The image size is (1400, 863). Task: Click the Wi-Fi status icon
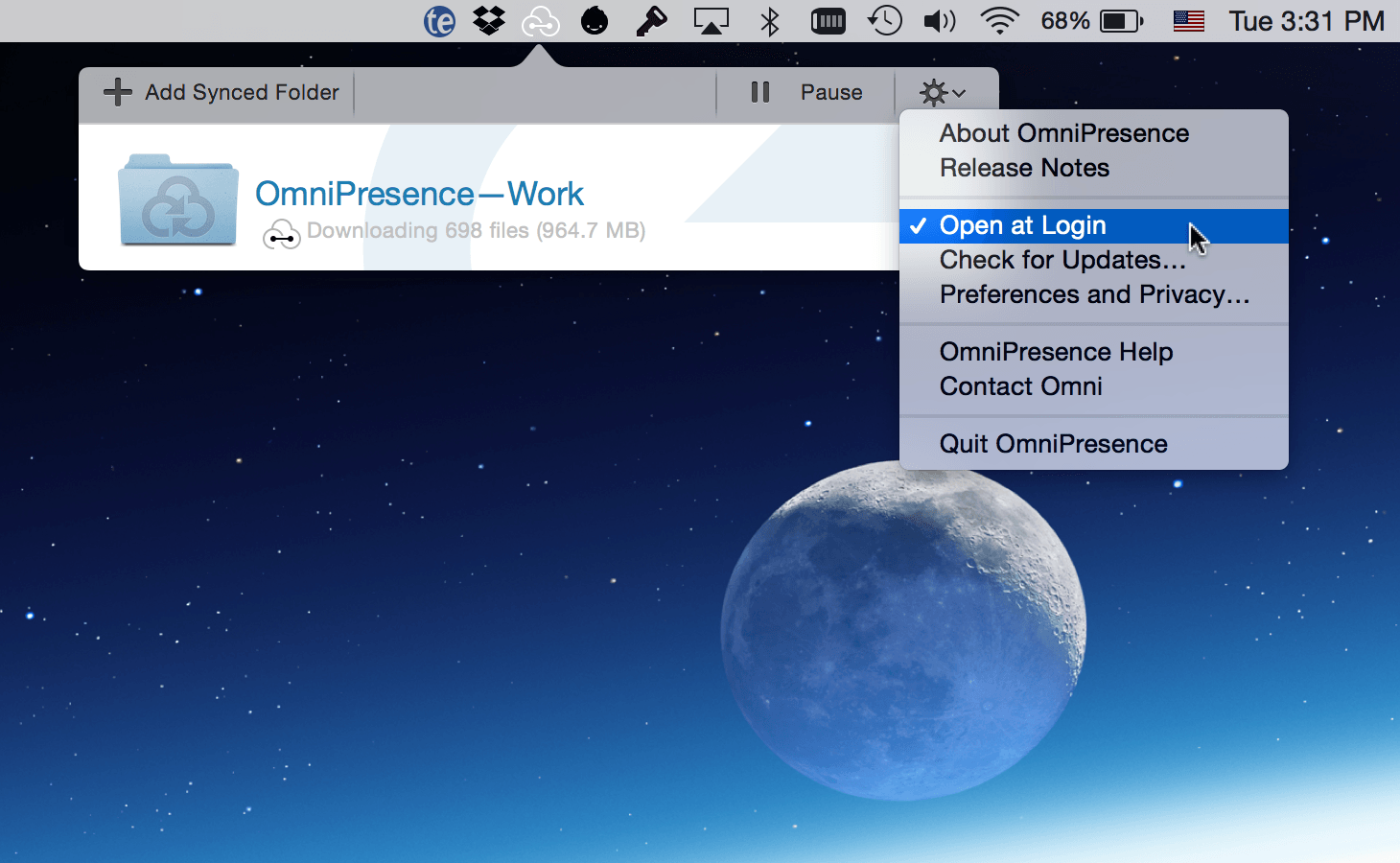click(999, 21)
